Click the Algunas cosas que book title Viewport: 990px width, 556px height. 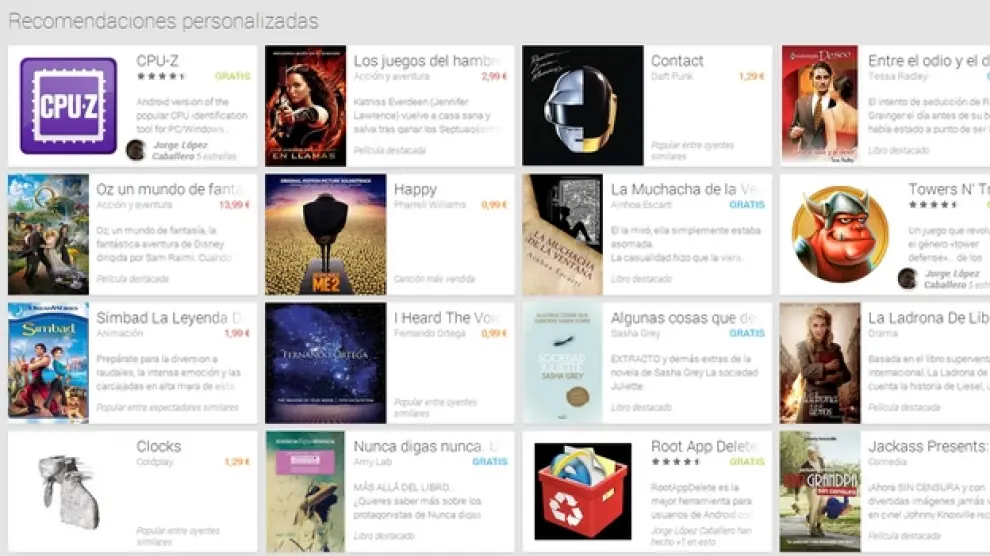coord(683,318)
